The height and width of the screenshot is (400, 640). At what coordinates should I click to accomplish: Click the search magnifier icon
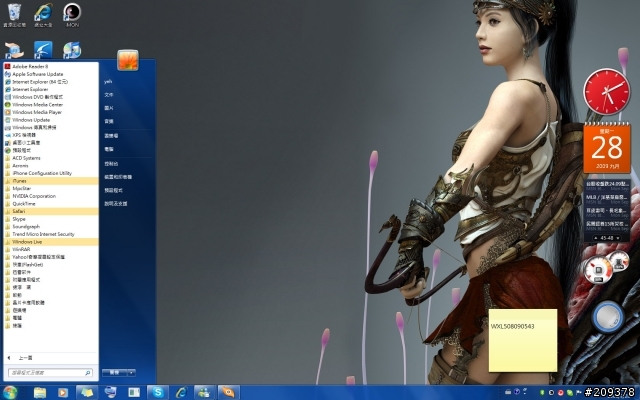click(x=87, y=373)
